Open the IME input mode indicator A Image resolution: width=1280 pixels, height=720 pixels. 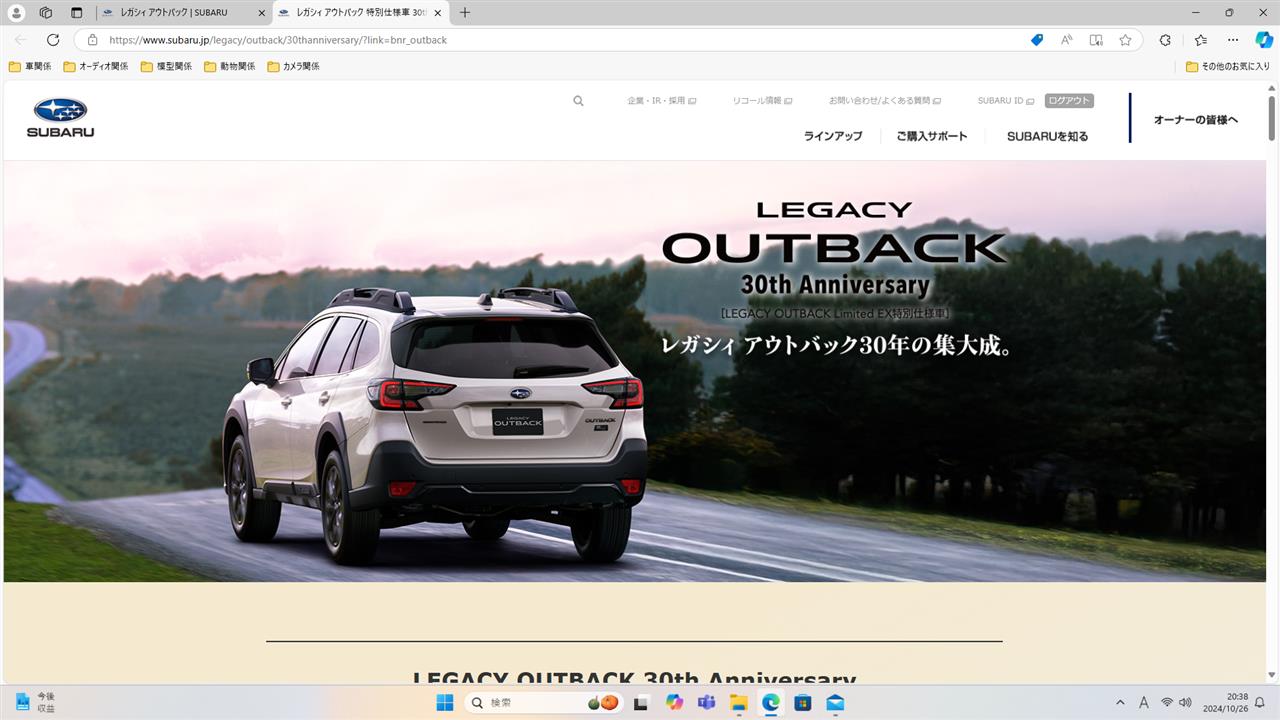pos(1144,703)
